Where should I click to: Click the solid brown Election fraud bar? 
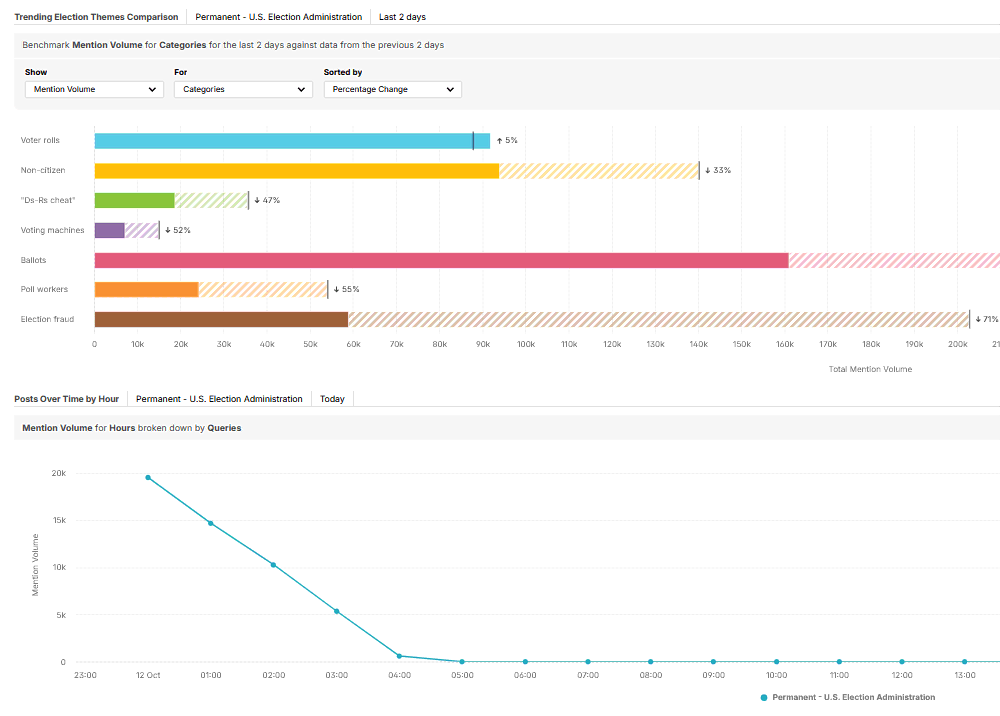220,319
